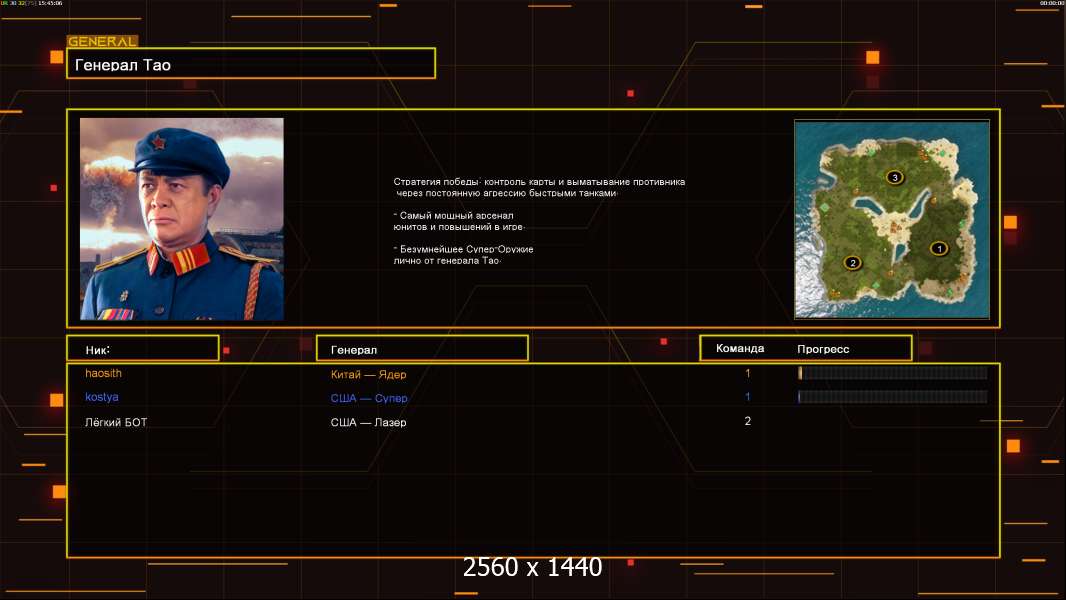Select player name haosith
Viewport: 1066px width, 600px height.
103,373
